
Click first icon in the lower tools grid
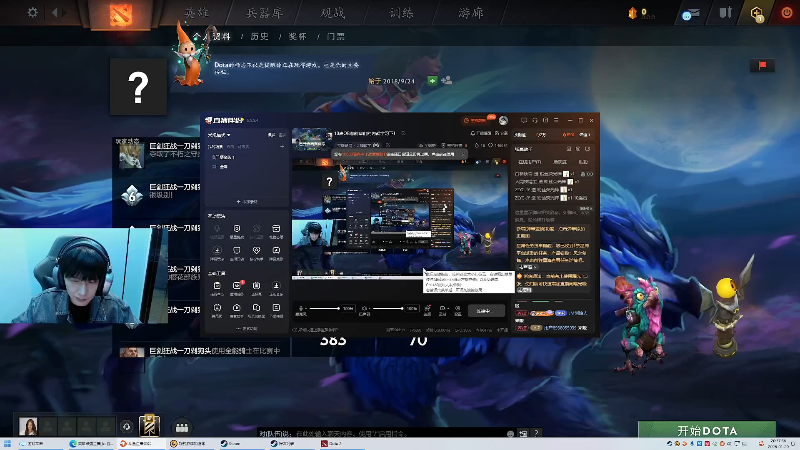pos(217,288)
